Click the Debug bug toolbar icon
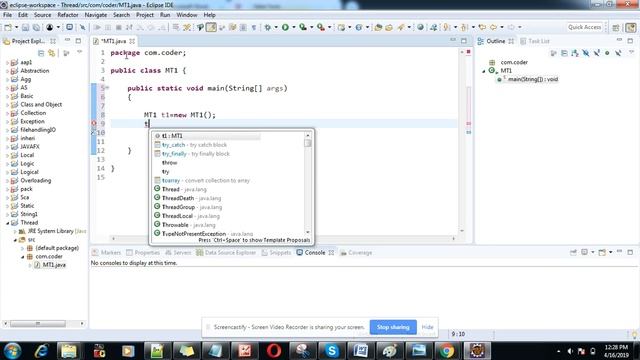The height and width of the screenshot is (360, 640). (x=268, y=27)
